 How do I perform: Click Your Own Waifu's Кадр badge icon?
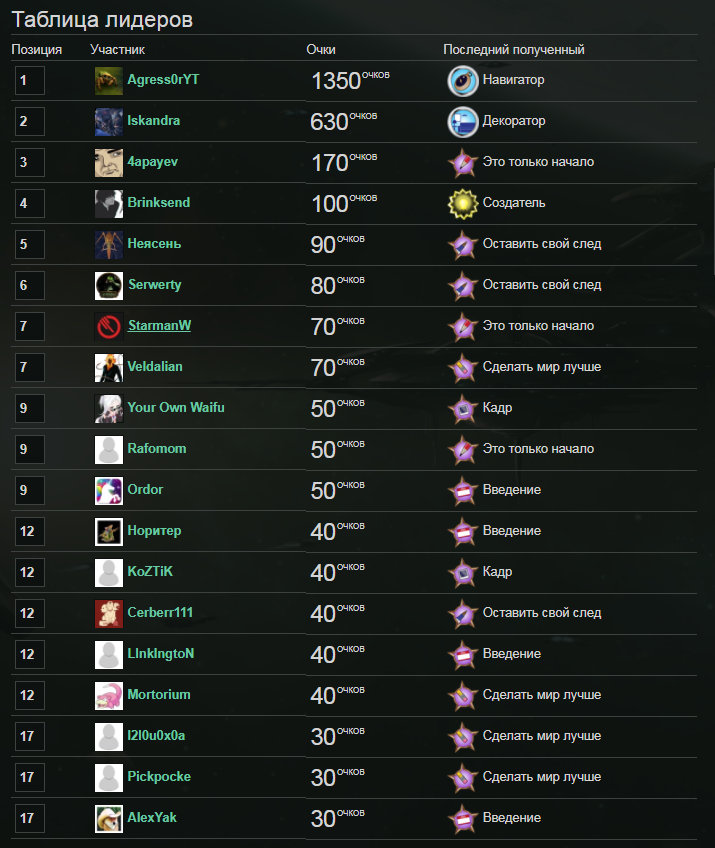point(462,408)
